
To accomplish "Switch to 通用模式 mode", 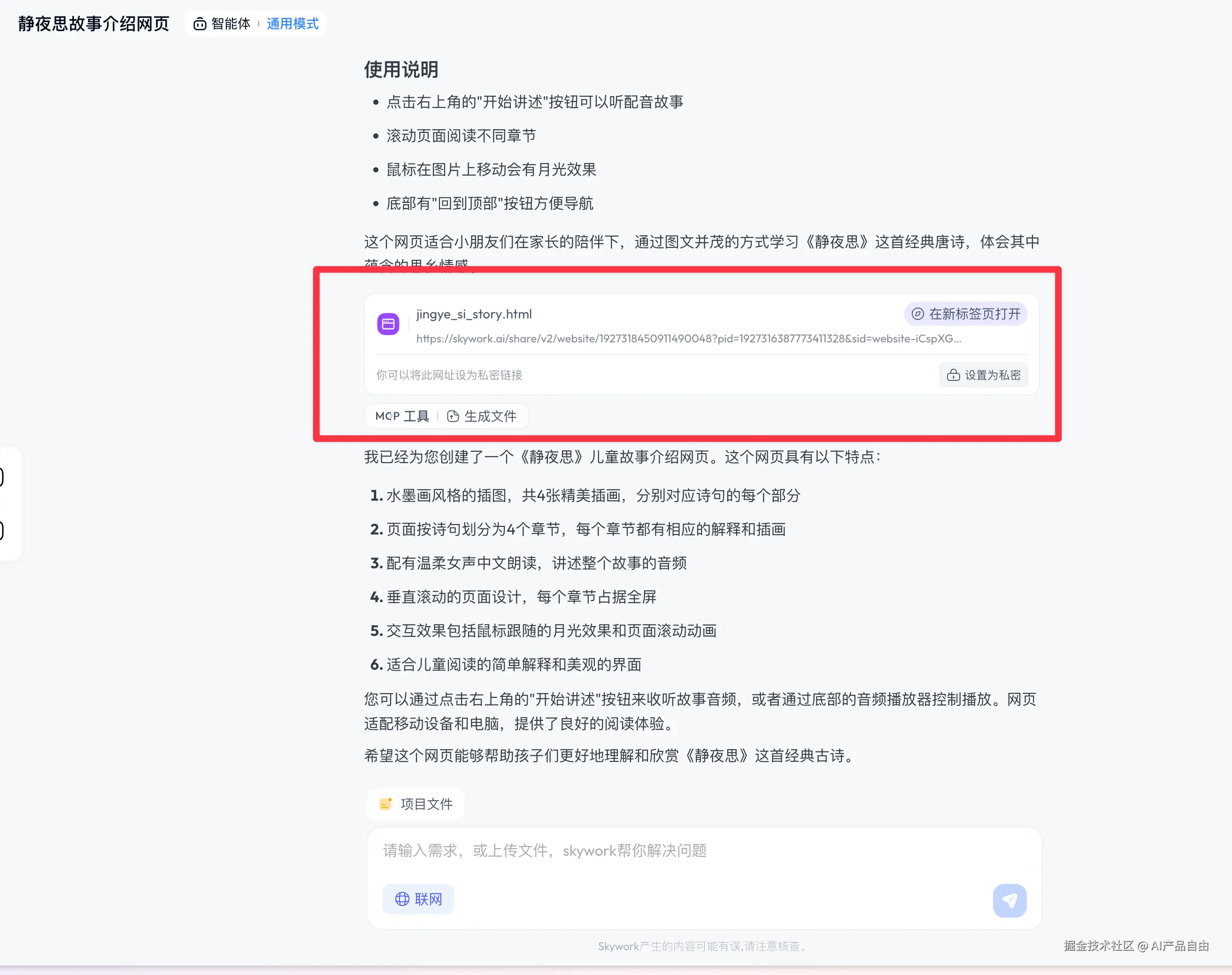I will point(293,24).
